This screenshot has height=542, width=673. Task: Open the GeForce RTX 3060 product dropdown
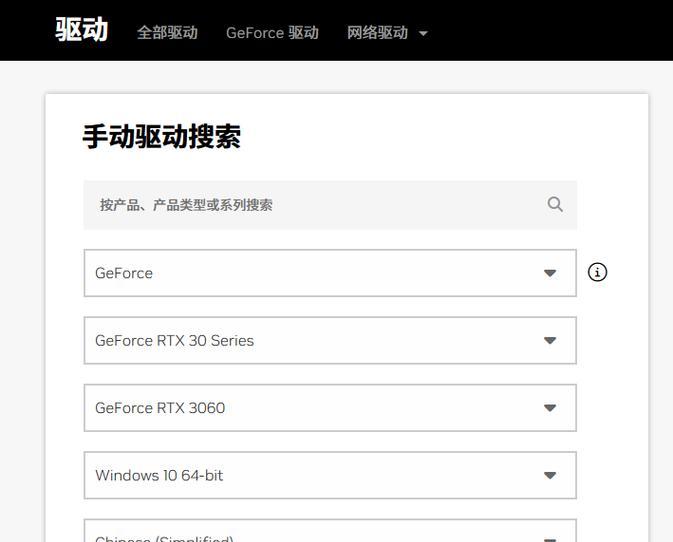[x=330, y=408]
